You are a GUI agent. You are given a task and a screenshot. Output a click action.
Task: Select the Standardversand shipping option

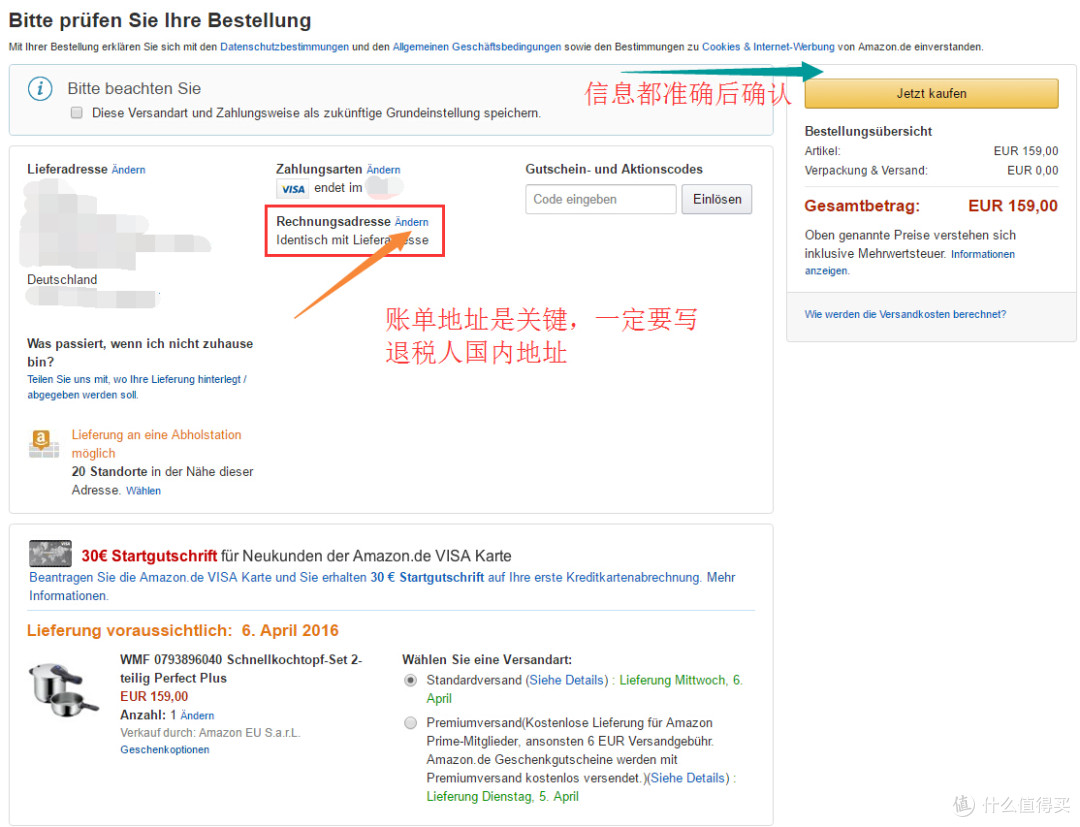(x=411, y=680)
